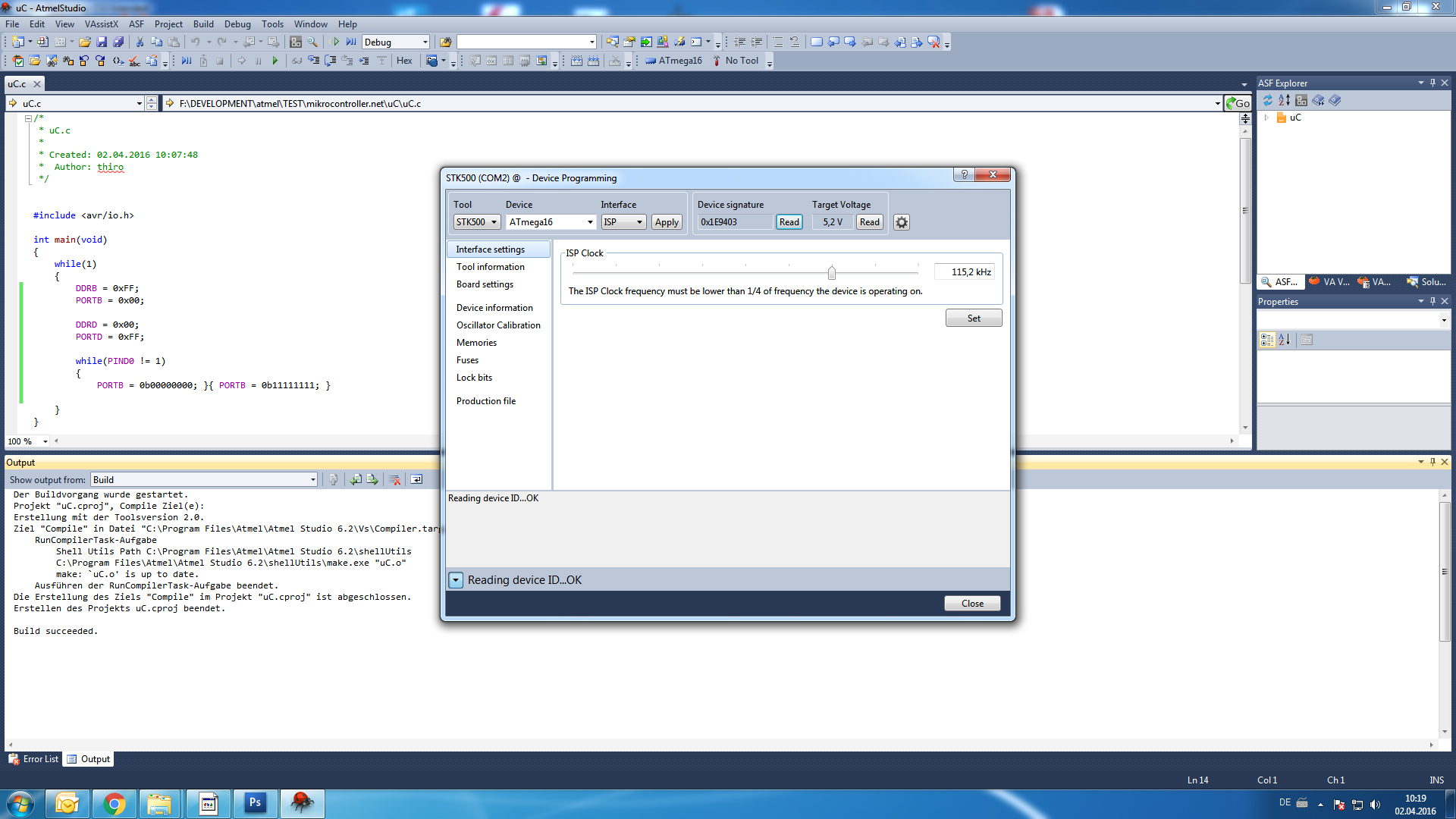Click the Copy icon in toolbar
The height and width of the screenshot is (819, 1456).
click(156, 42)
